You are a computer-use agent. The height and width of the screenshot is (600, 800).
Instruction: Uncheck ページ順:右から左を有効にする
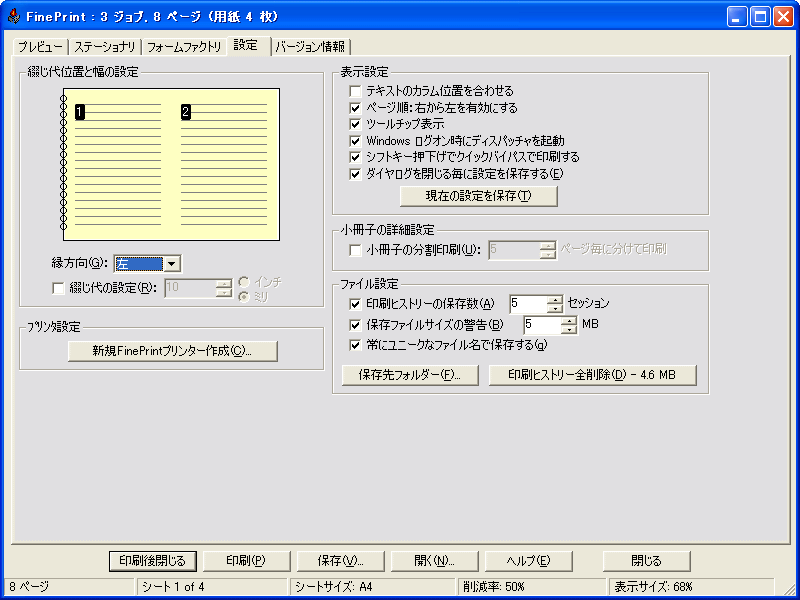[355, 108]
